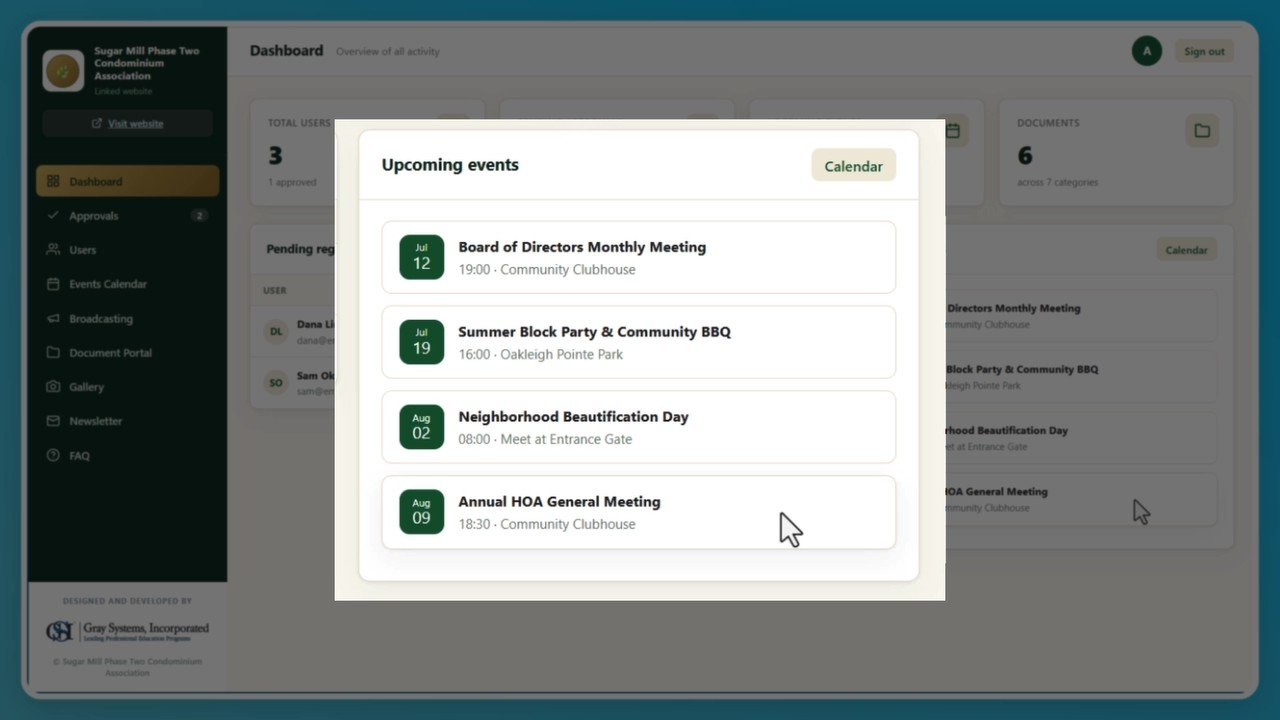This screenshot has height=720, width=1280.
Task: Click the Dashboard page title in header
Action: click(x=287, y=50)
